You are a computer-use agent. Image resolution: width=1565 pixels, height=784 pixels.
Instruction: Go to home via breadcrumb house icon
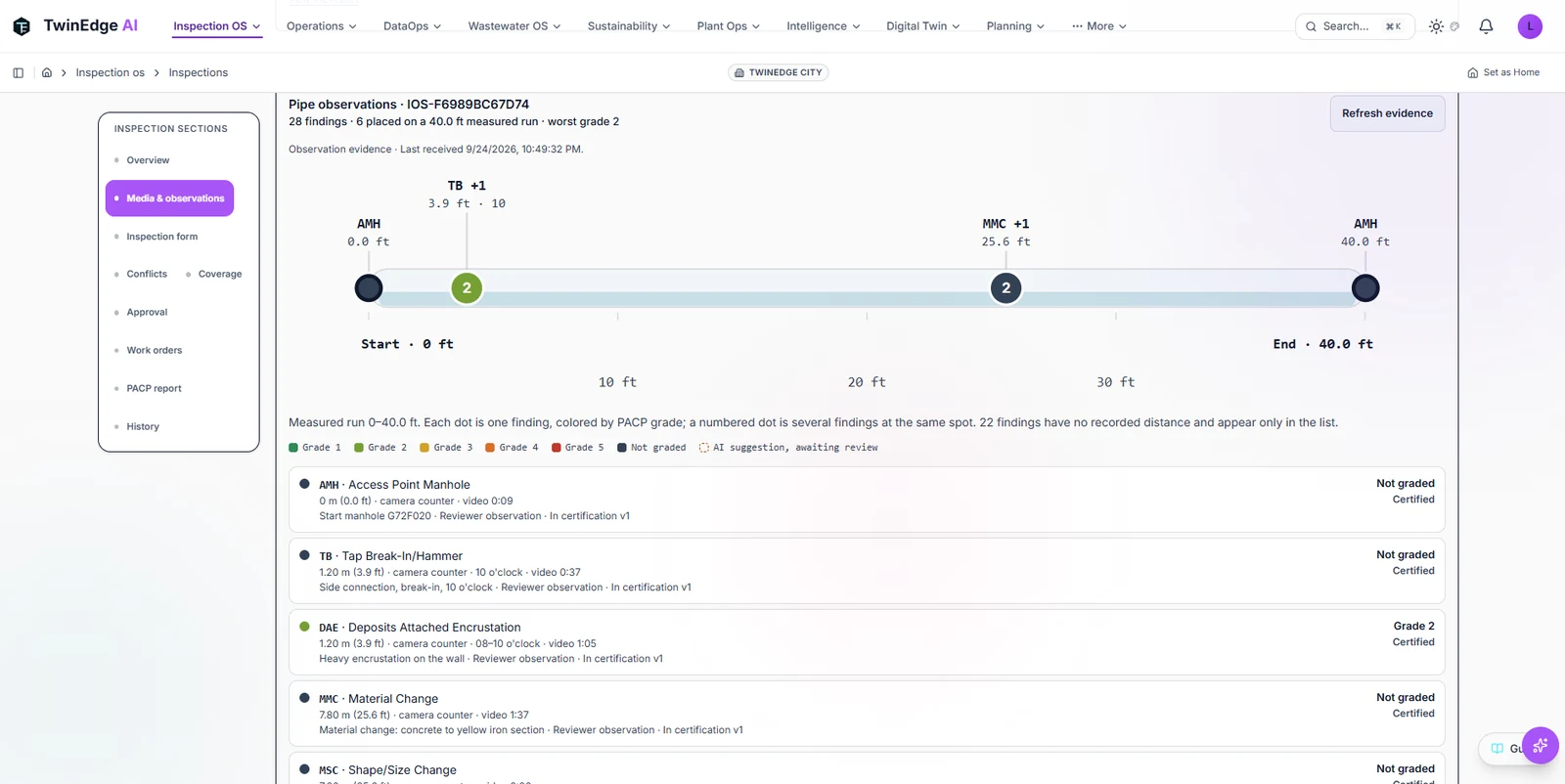(46, 72)
